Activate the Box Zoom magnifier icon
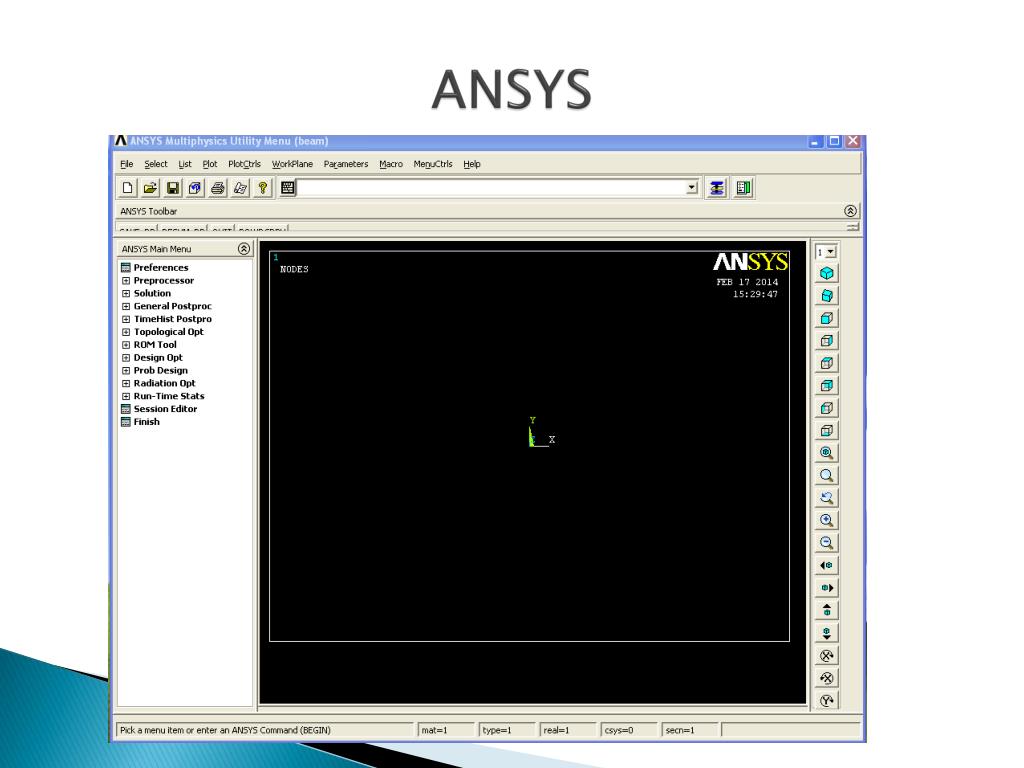The image size is (1024, 768). pyautogui.click(x=827, y=475)
